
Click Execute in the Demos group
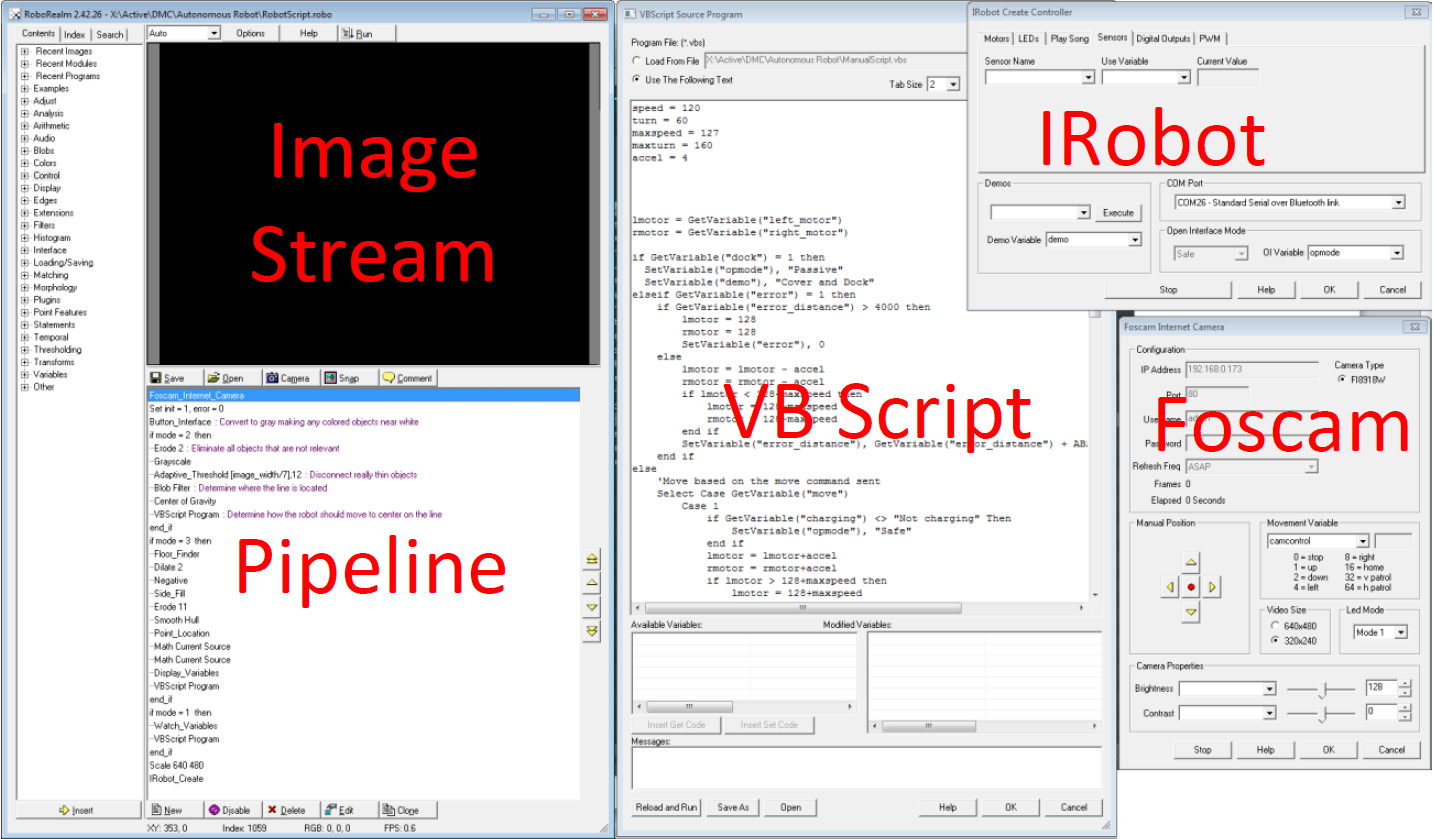tap(1118, 212)
